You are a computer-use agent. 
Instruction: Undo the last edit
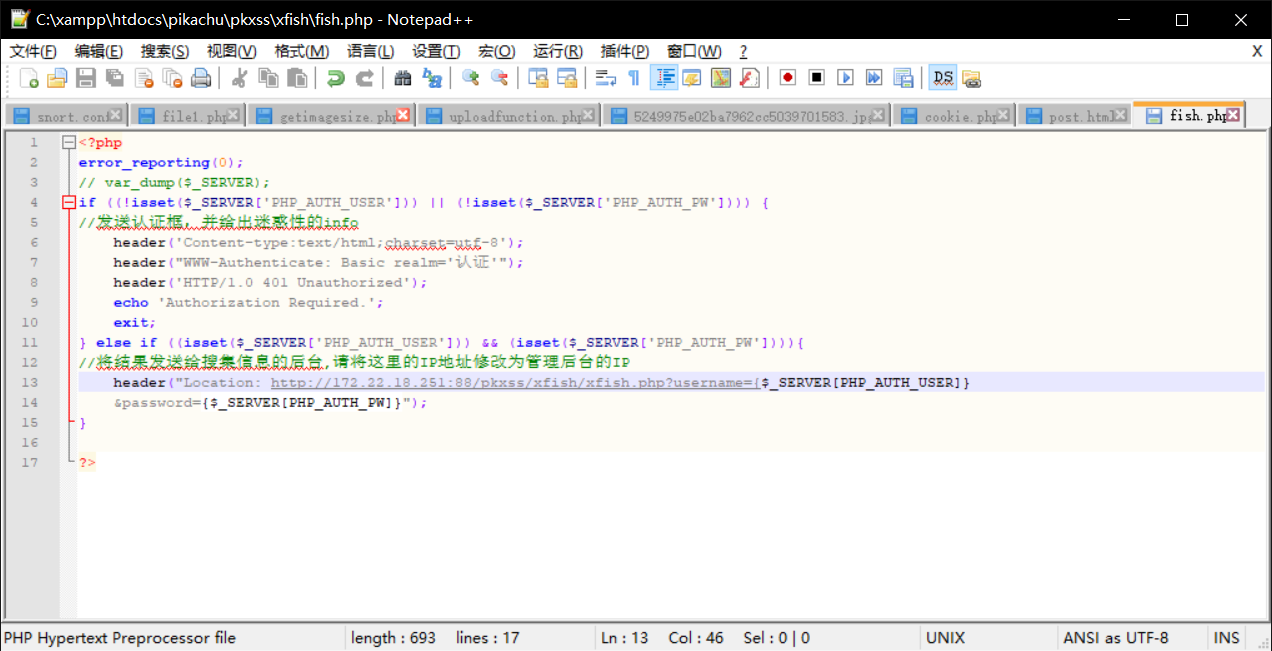pos(336,78)
